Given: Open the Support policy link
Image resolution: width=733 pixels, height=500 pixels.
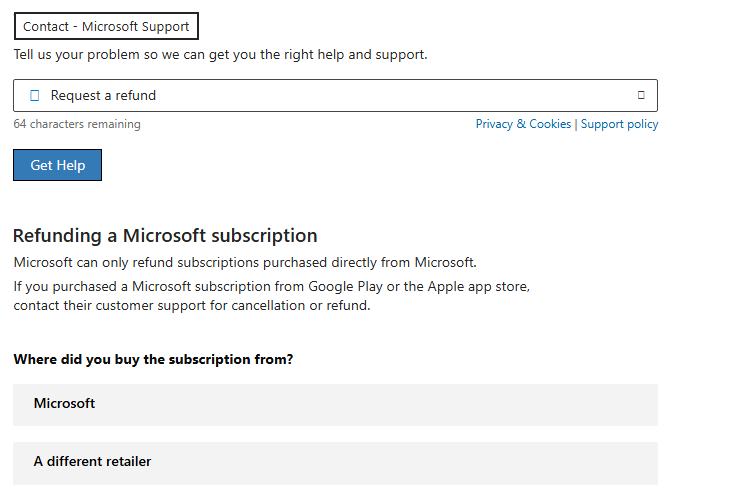Looking at the screenshot, I should 619,124.
